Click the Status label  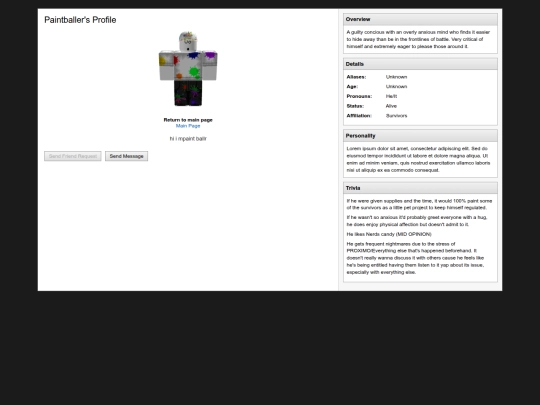[355, 106]
